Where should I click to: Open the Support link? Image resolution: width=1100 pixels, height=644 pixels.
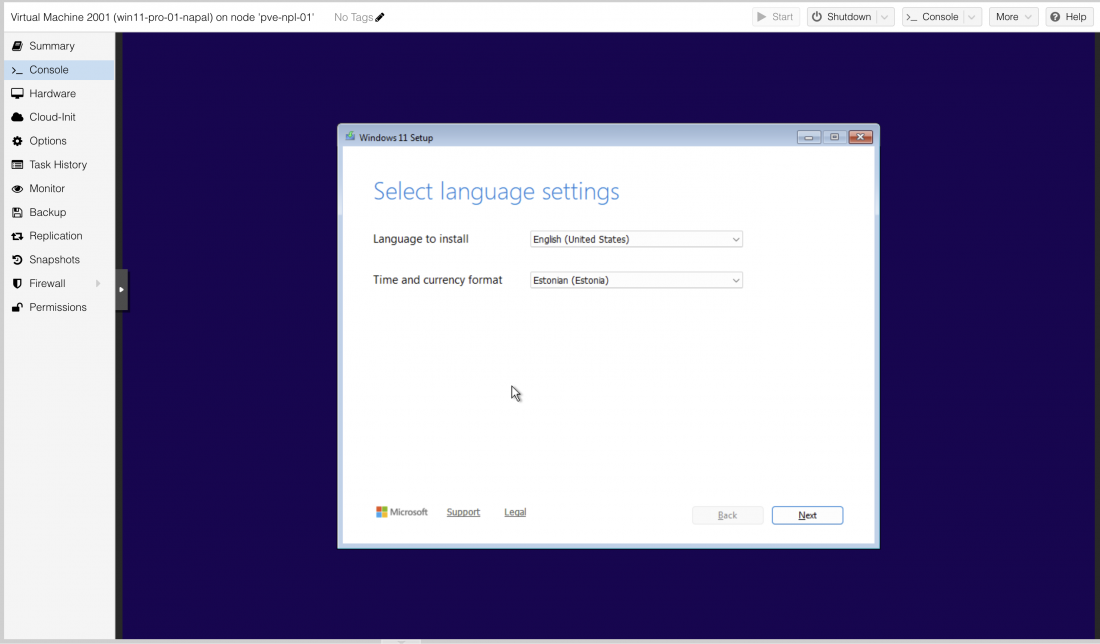(463, 512)
